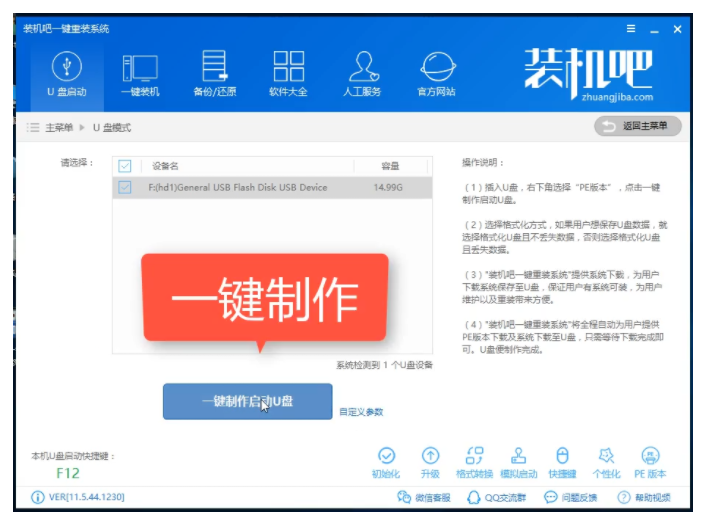Click the 升级 icon
Screen dimensions: 704x524
tap(430, 462)
